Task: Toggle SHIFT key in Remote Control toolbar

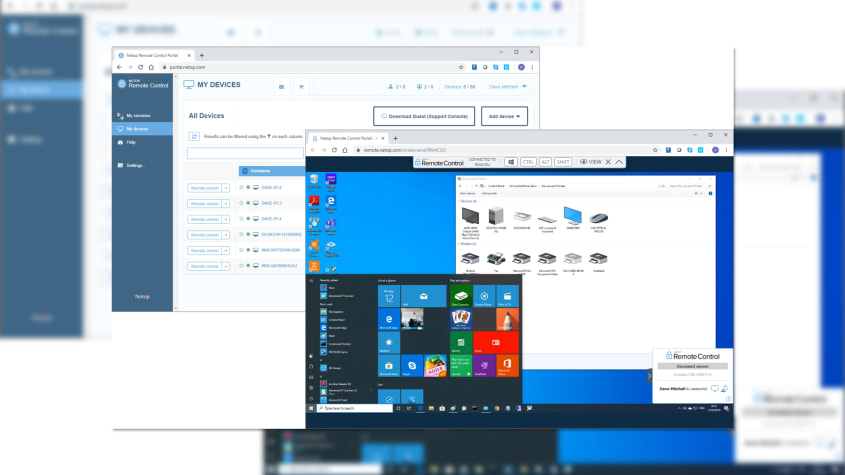Action: (x=563, y=162)
